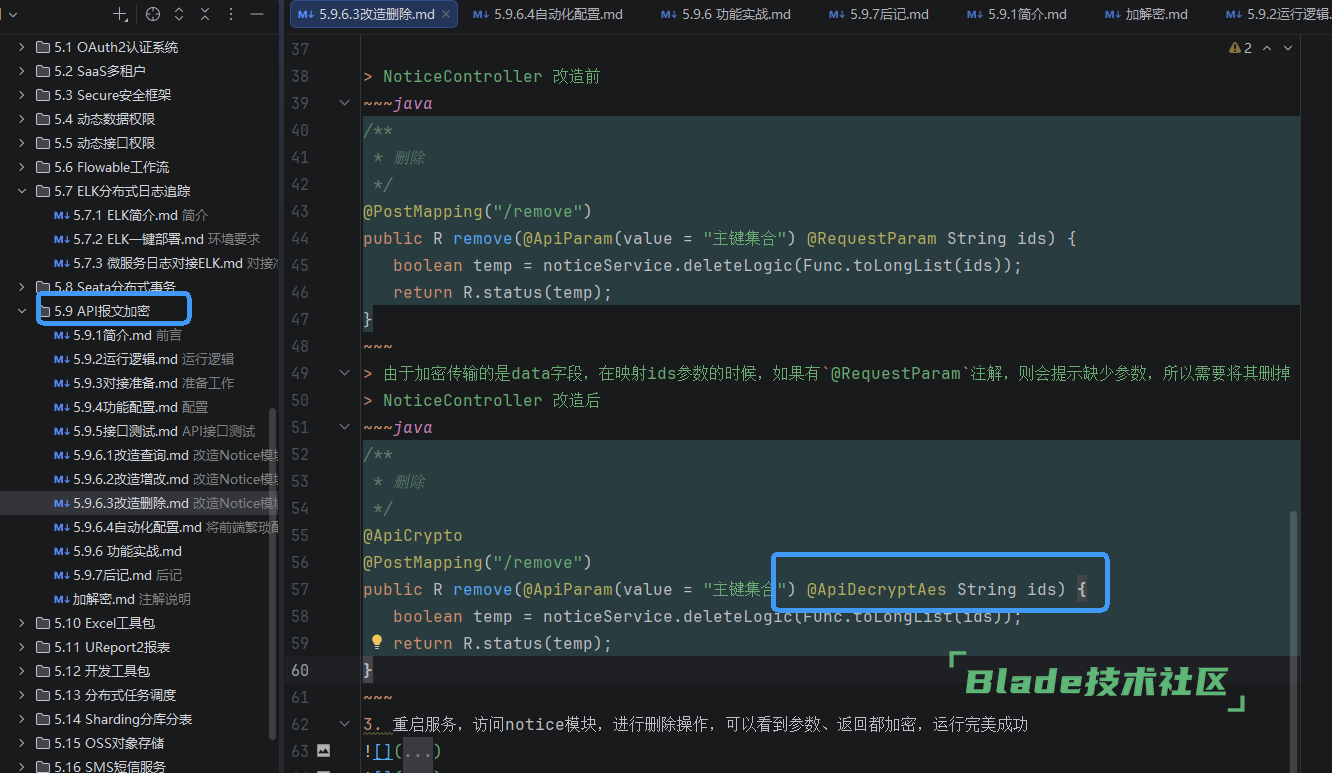Expand the 5.11 UReport2报表 folder
This screenshot has width=1332, height=773.
22,647
